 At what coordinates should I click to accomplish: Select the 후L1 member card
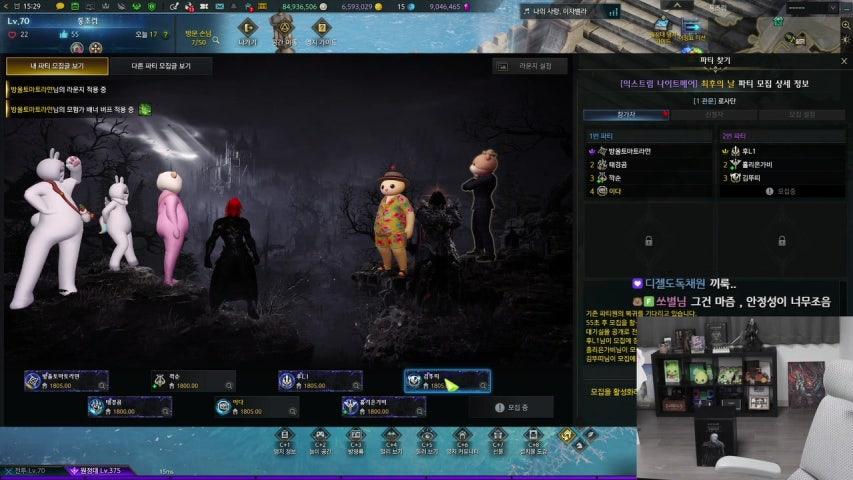320,381
